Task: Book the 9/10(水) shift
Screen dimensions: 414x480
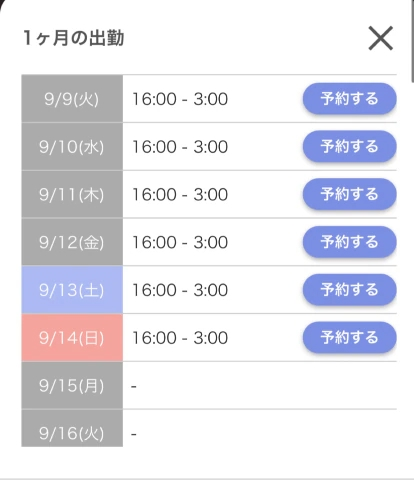Action: tap(349, 146)
